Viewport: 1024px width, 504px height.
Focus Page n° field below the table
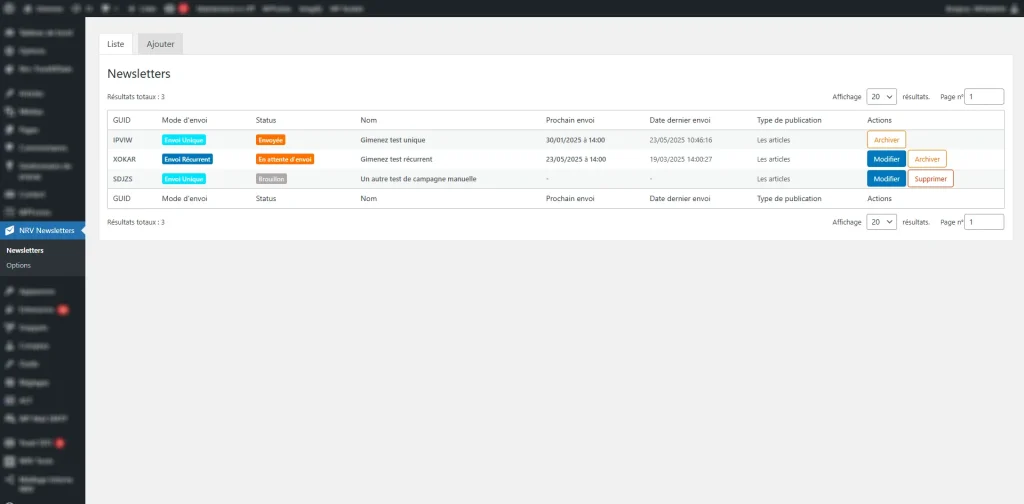click(984, 222)
